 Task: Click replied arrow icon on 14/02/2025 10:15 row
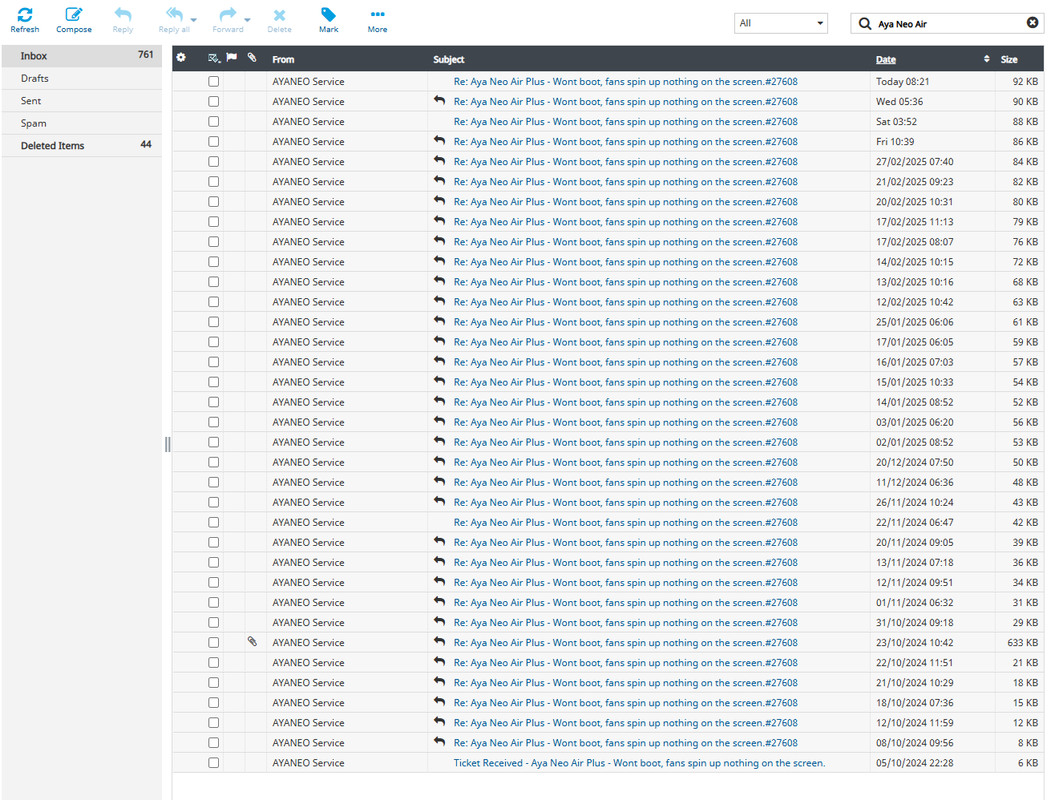point(439,260)
